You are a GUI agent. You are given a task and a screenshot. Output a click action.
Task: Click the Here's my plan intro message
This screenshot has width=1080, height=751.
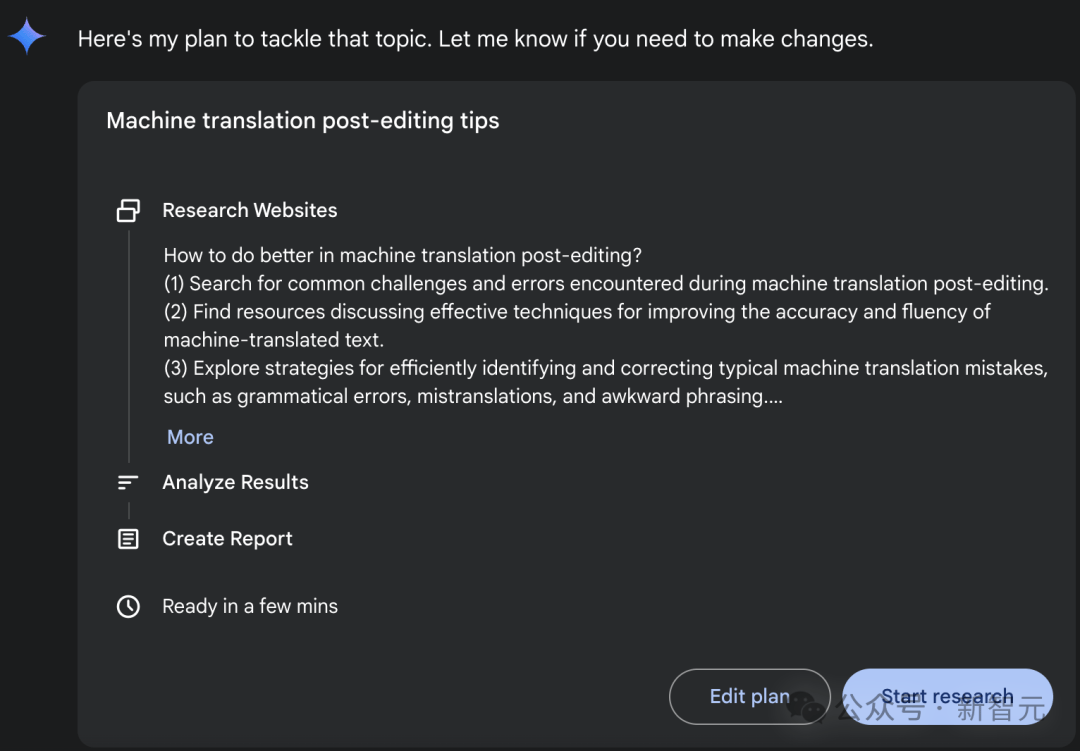(475, 39)
